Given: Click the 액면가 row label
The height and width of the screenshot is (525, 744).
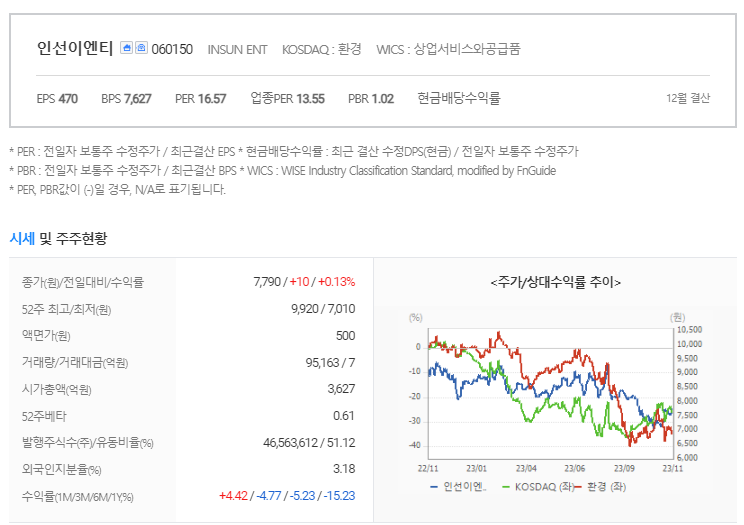Looking at the screenshot, I should pyautogui.click(x=46, y=336).
